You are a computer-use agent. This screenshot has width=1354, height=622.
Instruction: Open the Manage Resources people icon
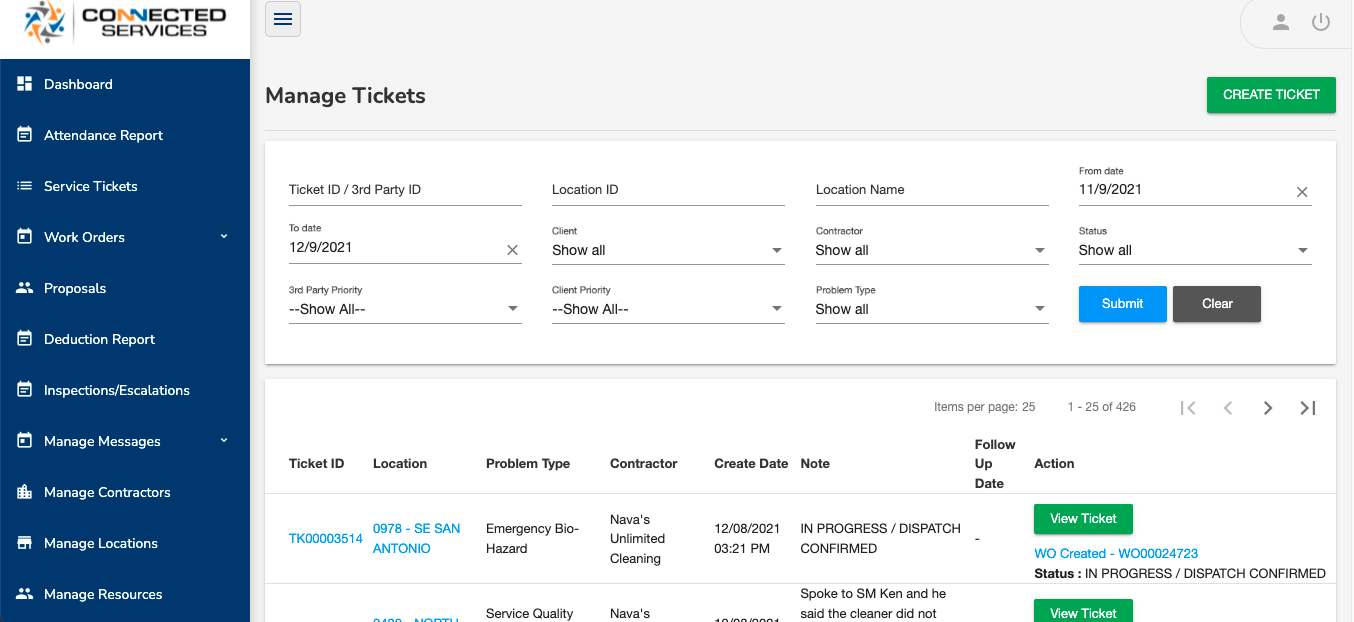pyautogui.click(x=24, y=594)
